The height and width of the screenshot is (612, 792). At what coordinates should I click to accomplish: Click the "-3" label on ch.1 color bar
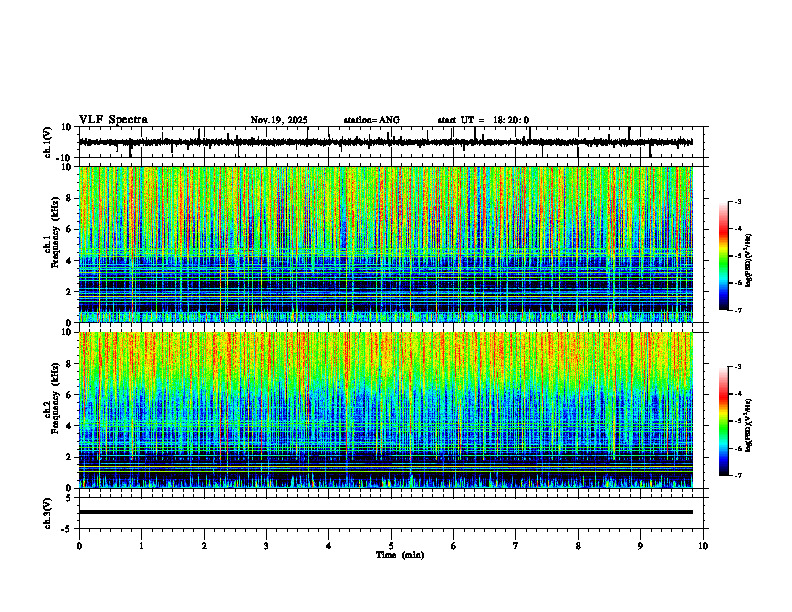(738, 202)
